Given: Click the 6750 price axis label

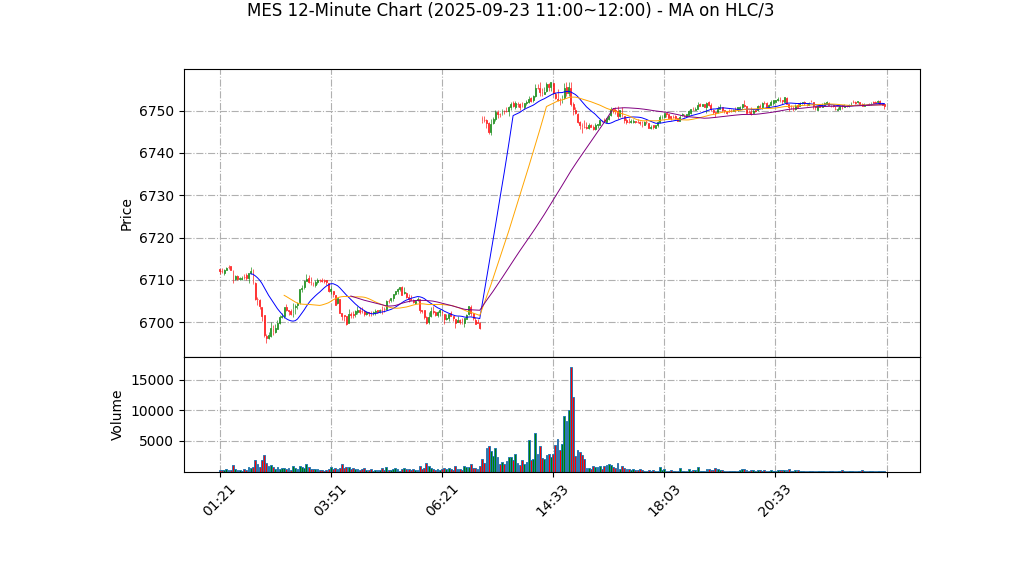Looking at the screenshot, I should [156, 111].
